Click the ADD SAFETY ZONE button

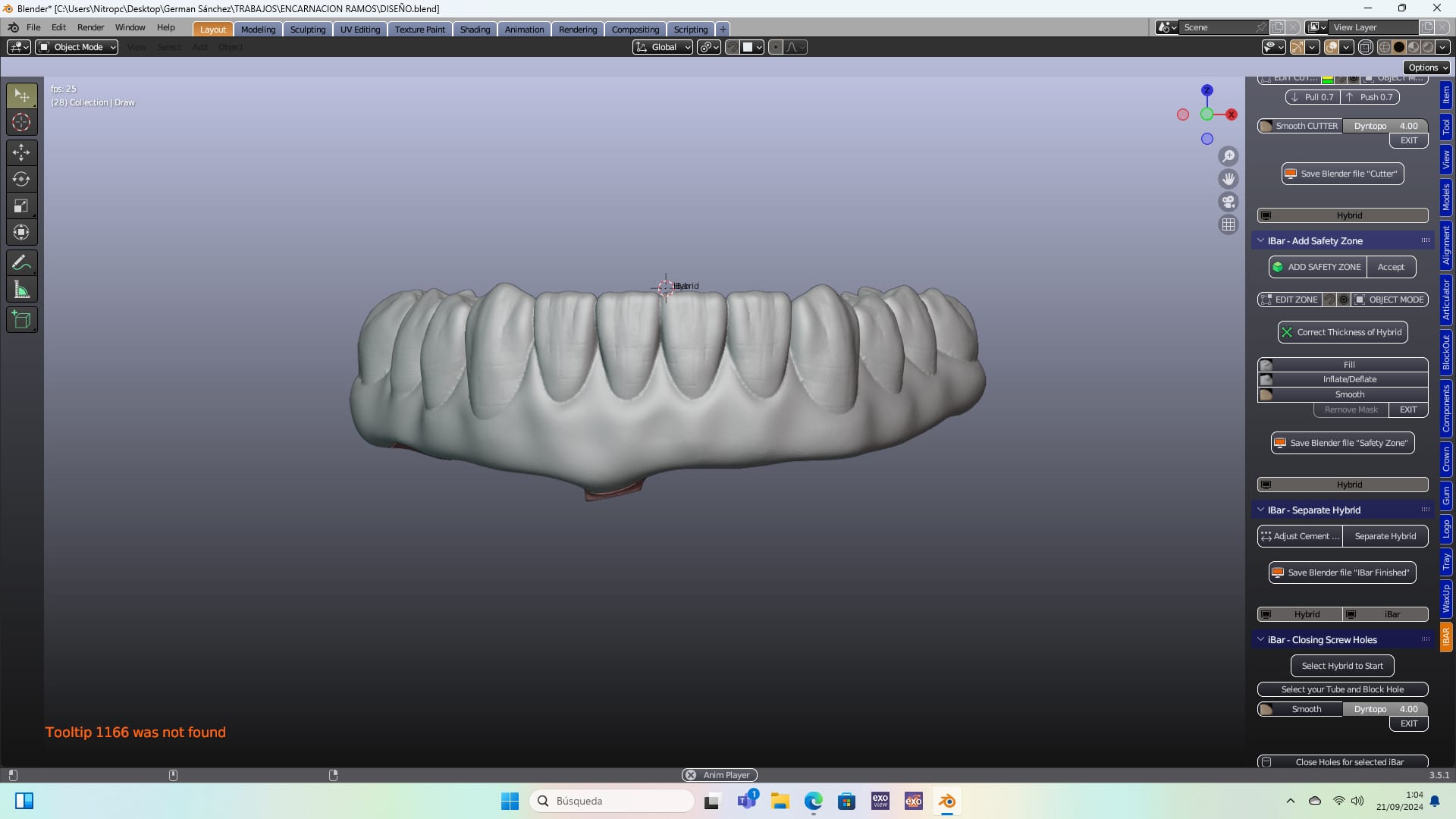click(x=1318, y=267)
